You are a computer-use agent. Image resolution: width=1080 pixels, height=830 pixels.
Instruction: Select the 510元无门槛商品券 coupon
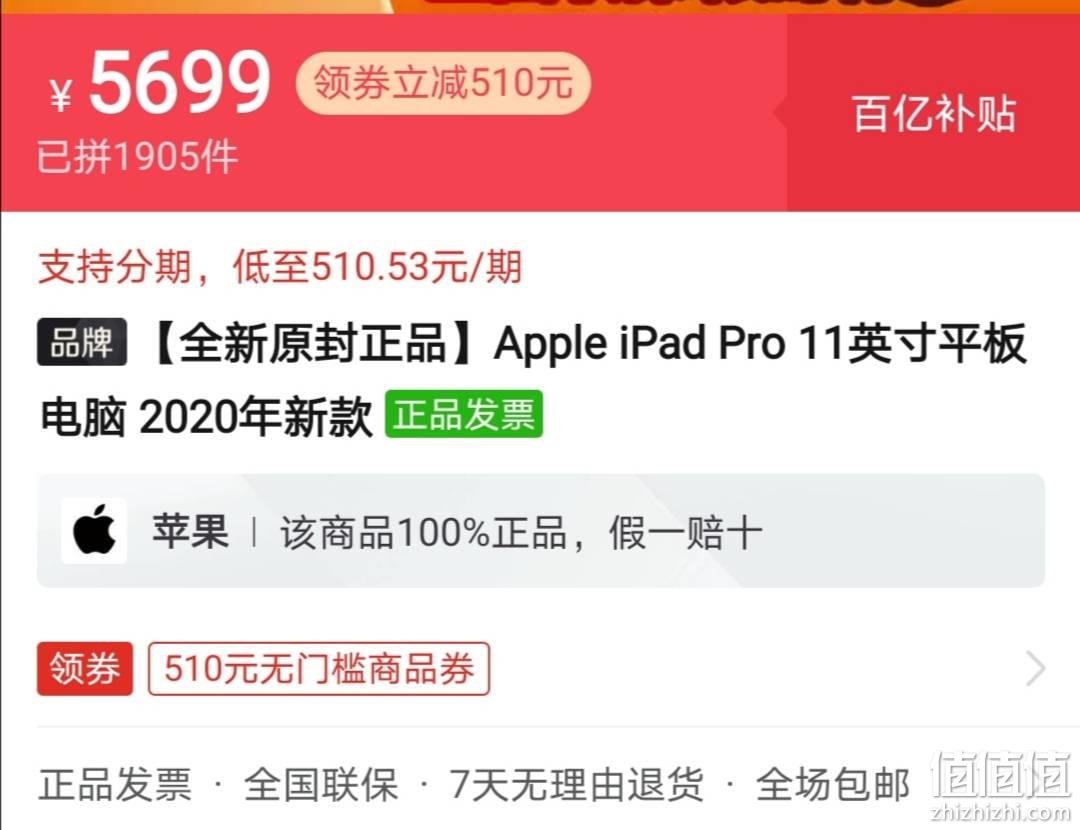point(319,668)
